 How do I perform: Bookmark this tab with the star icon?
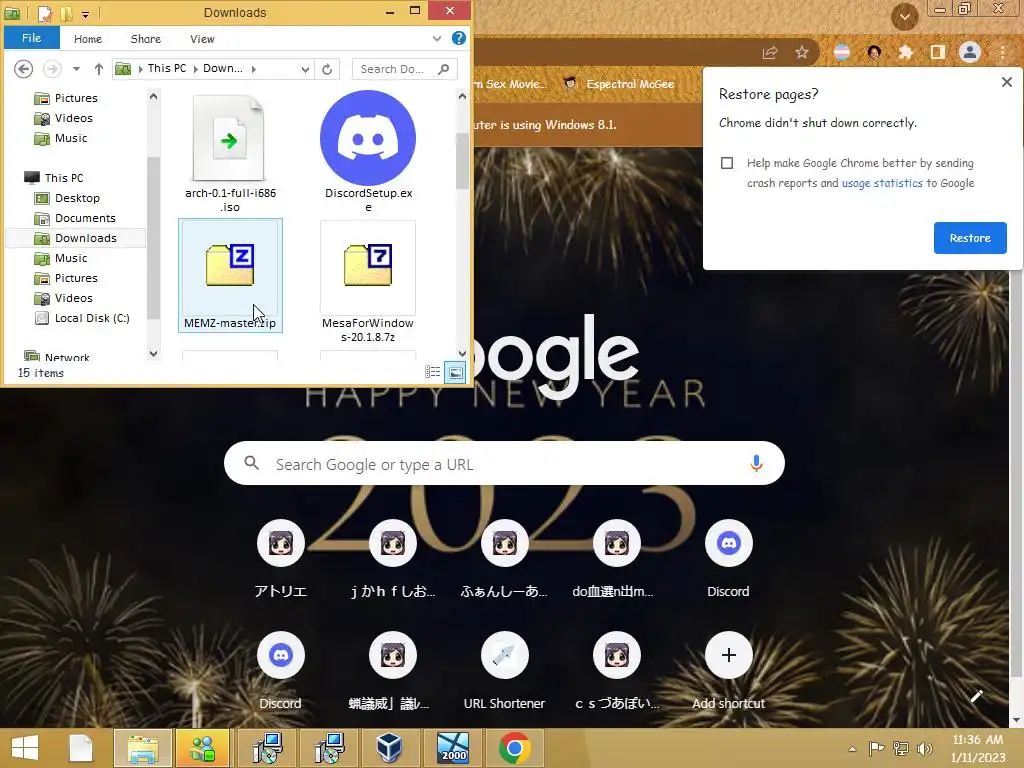coord(802,53)
